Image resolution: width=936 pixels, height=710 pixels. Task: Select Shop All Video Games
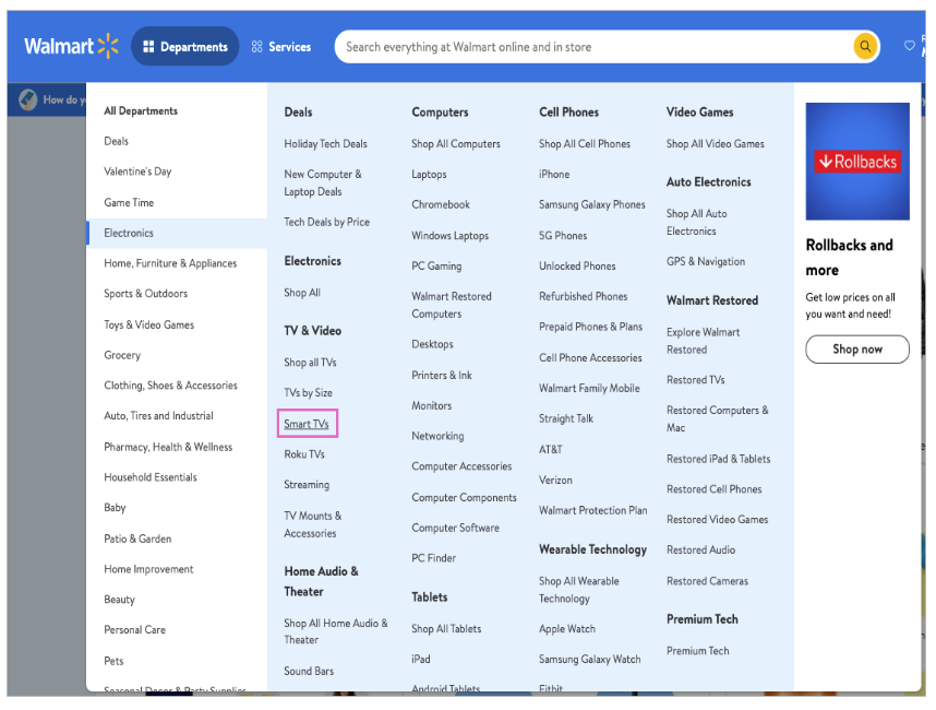tap(715, 144)
